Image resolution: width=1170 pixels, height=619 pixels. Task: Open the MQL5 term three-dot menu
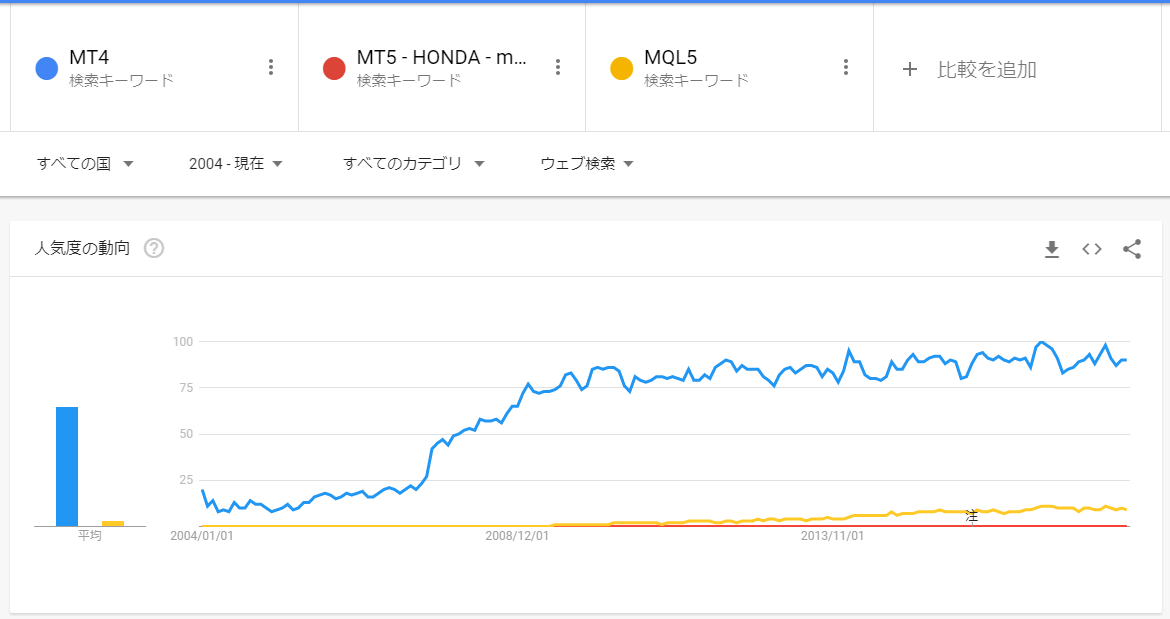[x=846, y=67]
